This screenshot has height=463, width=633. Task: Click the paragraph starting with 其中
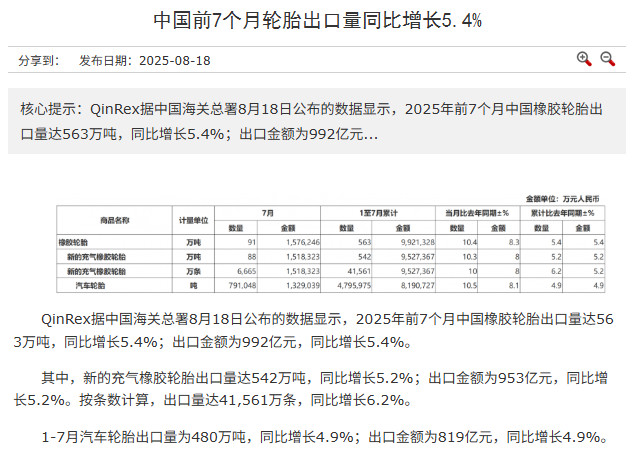316,389
